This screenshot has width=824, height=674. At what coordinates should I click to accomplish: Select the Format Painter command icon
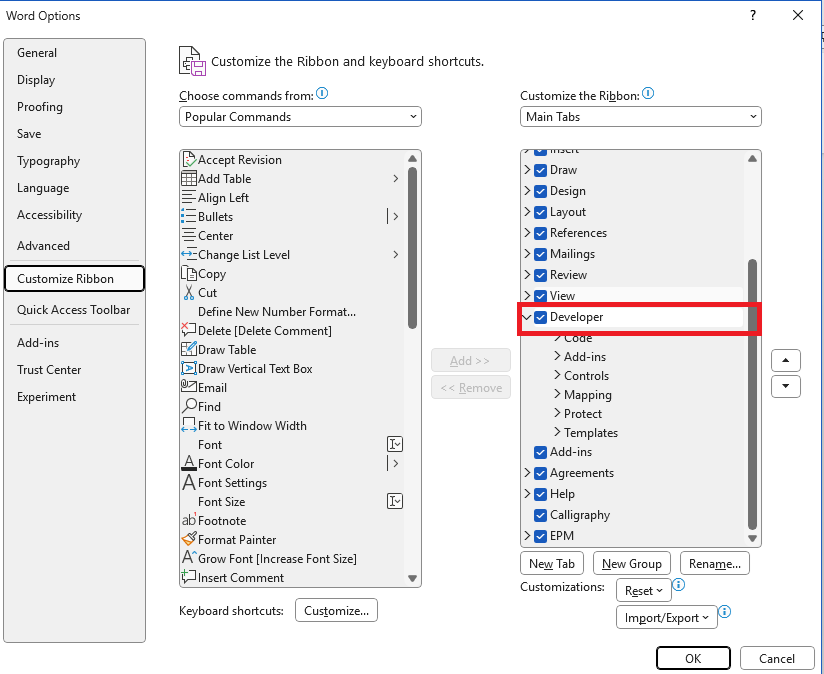pos(189,539)
